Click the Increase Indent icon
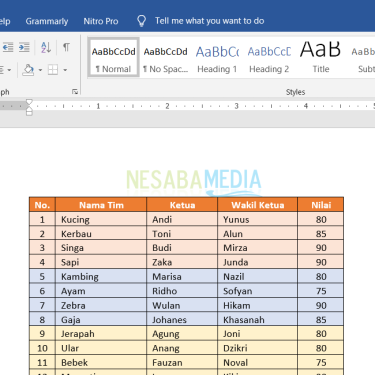 point(24,47)
